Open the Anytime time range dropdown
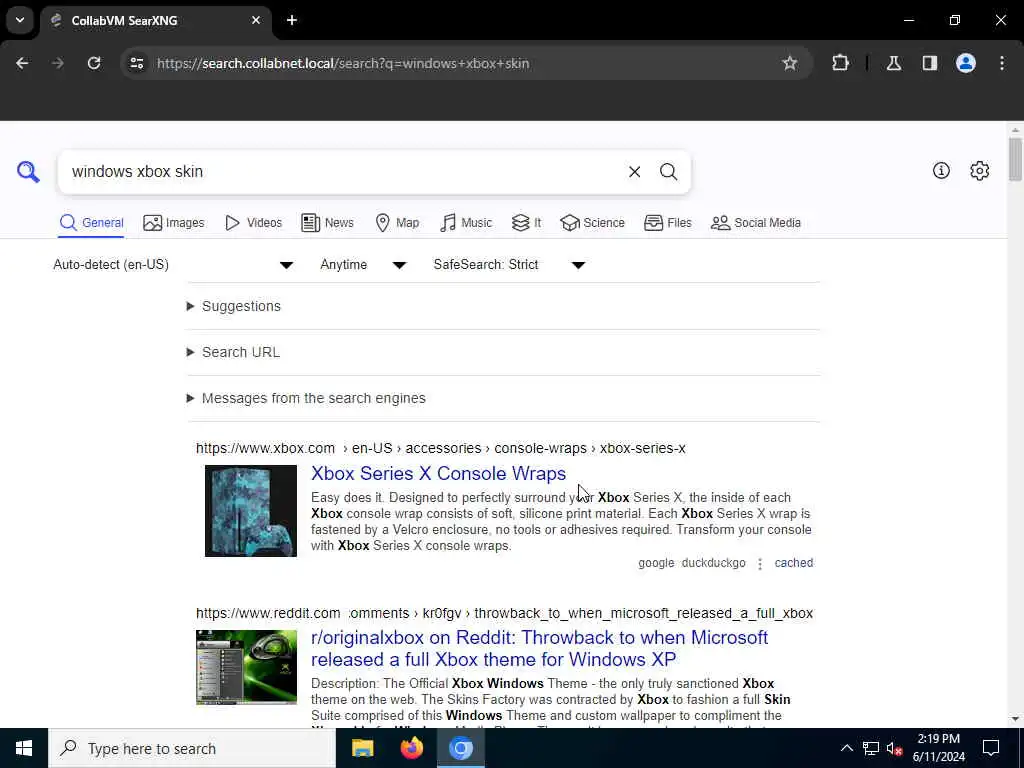The height and width of the screenshot is (768, 1024). coord(363,264)
